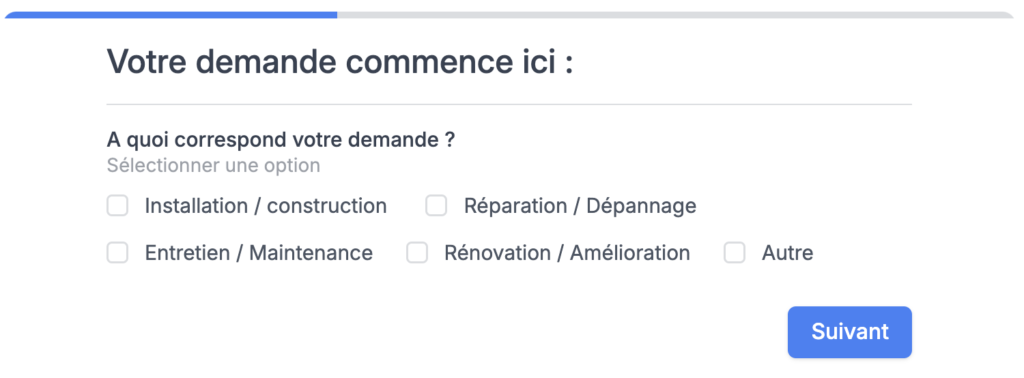The image size is (1024, 378).
Task: Click the gray unfilled part of progress bar
Action: click(x=675, y=14)
